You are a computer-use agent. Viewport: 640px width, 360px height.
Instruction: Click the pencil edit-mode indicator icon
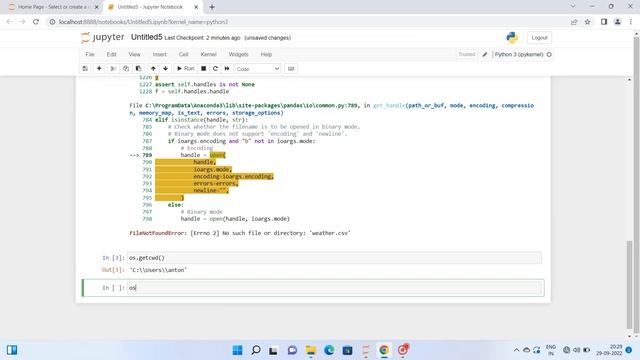click(x=485, y=54)
